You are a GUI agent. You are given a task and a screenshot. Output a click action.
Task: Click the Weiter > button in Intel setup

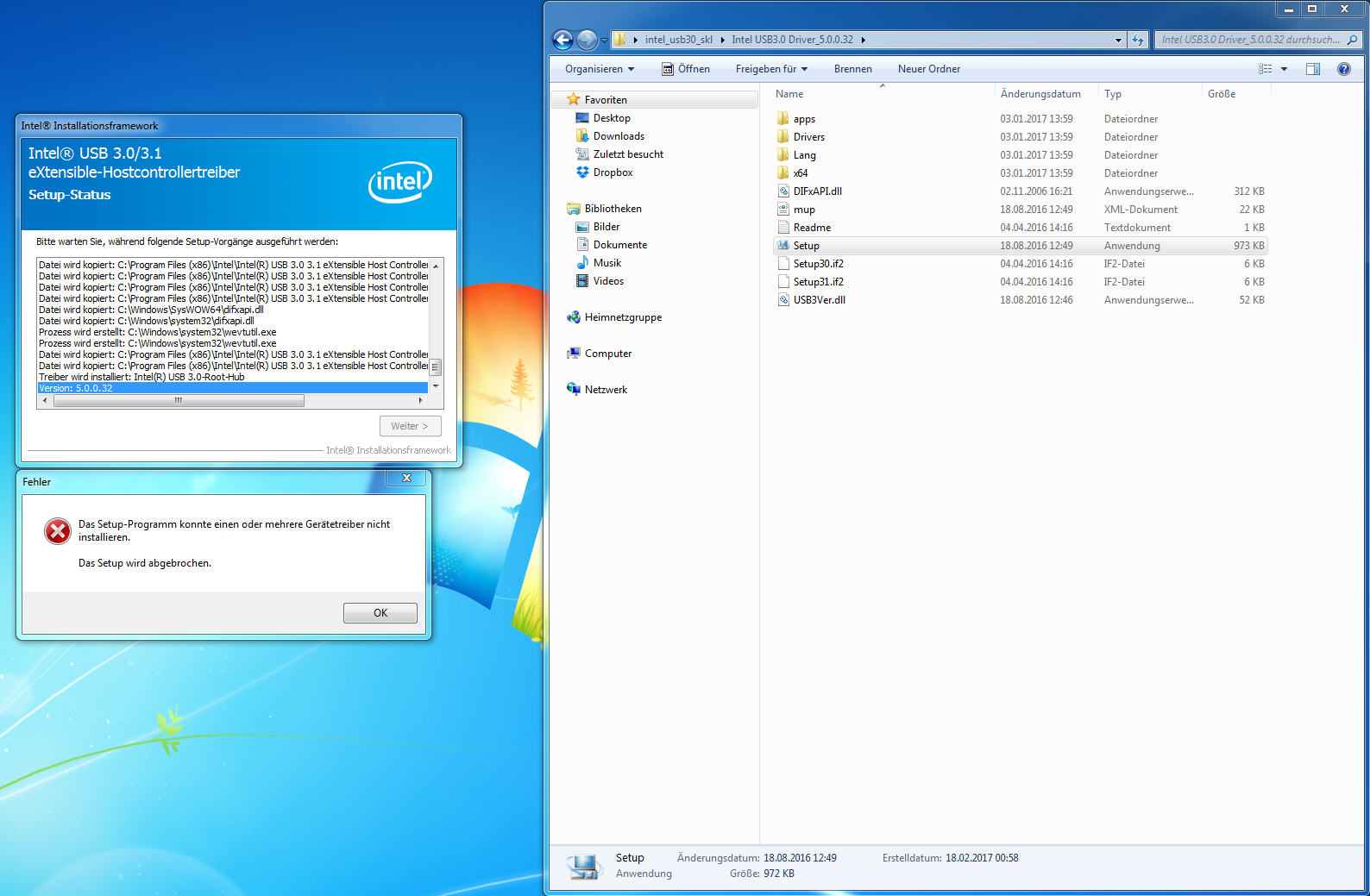[410, 426]
